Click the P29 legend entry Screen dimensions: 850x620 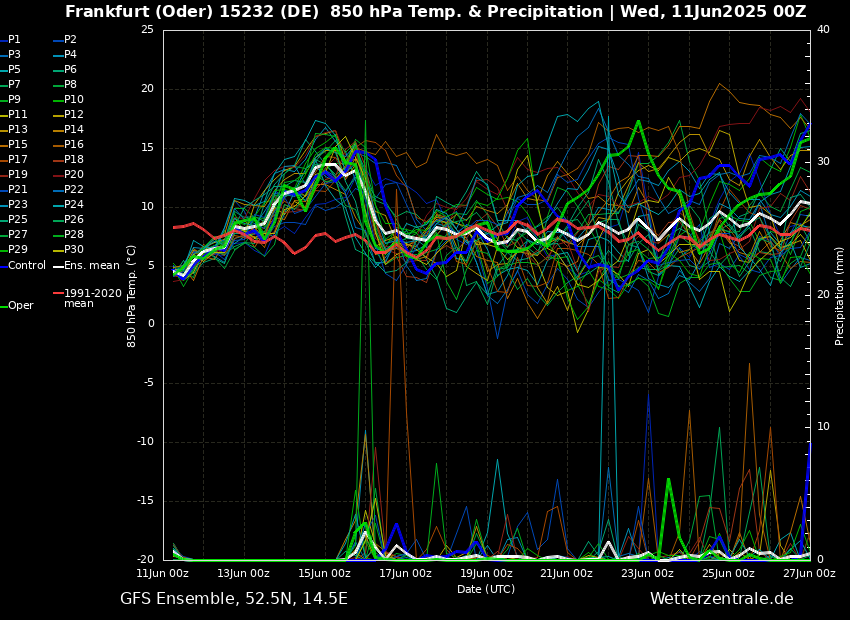pos(14,249)
